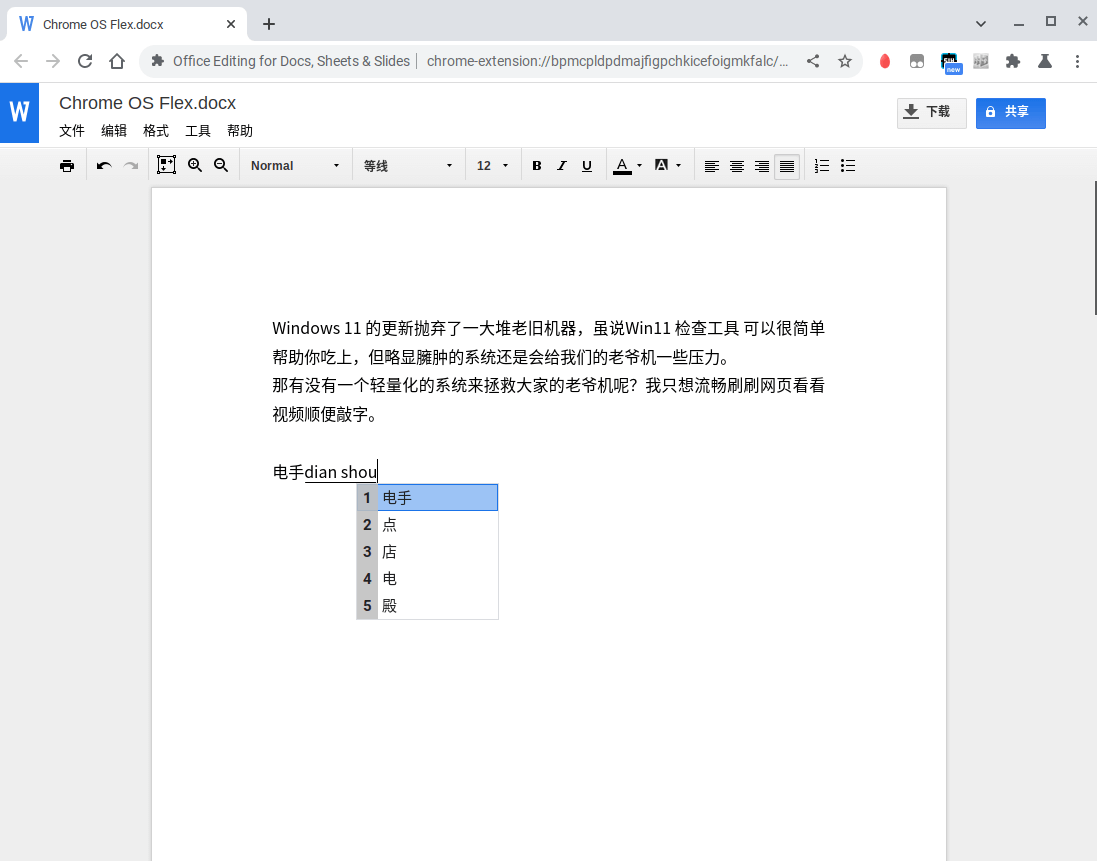This screenshot has height=861, width=1097.
Task: Click the Zoom Out magnifier icon
Action: pyautogui.click(x=221, y=165)
